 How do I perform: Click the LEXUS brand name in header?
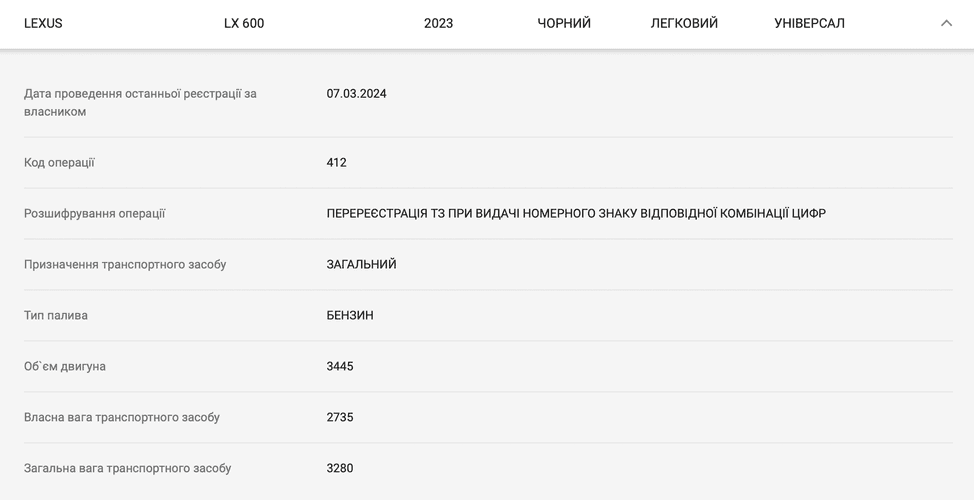tap(43, 24)
